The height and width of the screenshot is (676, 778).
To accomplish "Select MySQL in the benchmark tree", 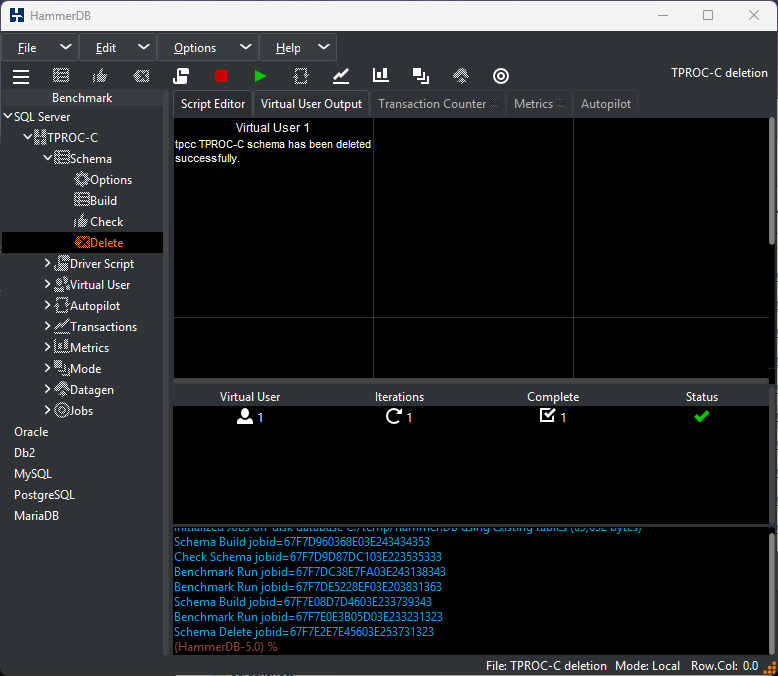I will coord(33,474).
